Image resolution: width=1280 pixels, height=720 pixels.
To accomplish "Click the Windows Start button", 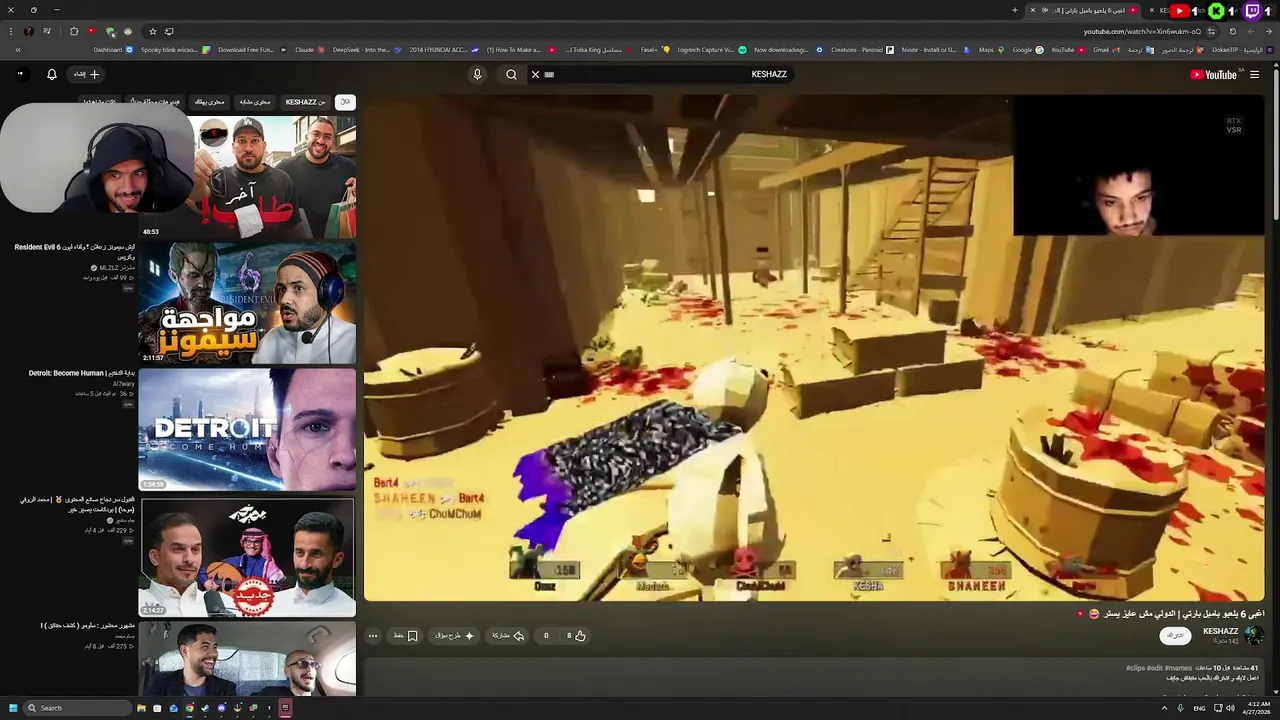I will [x=14, y=708].
